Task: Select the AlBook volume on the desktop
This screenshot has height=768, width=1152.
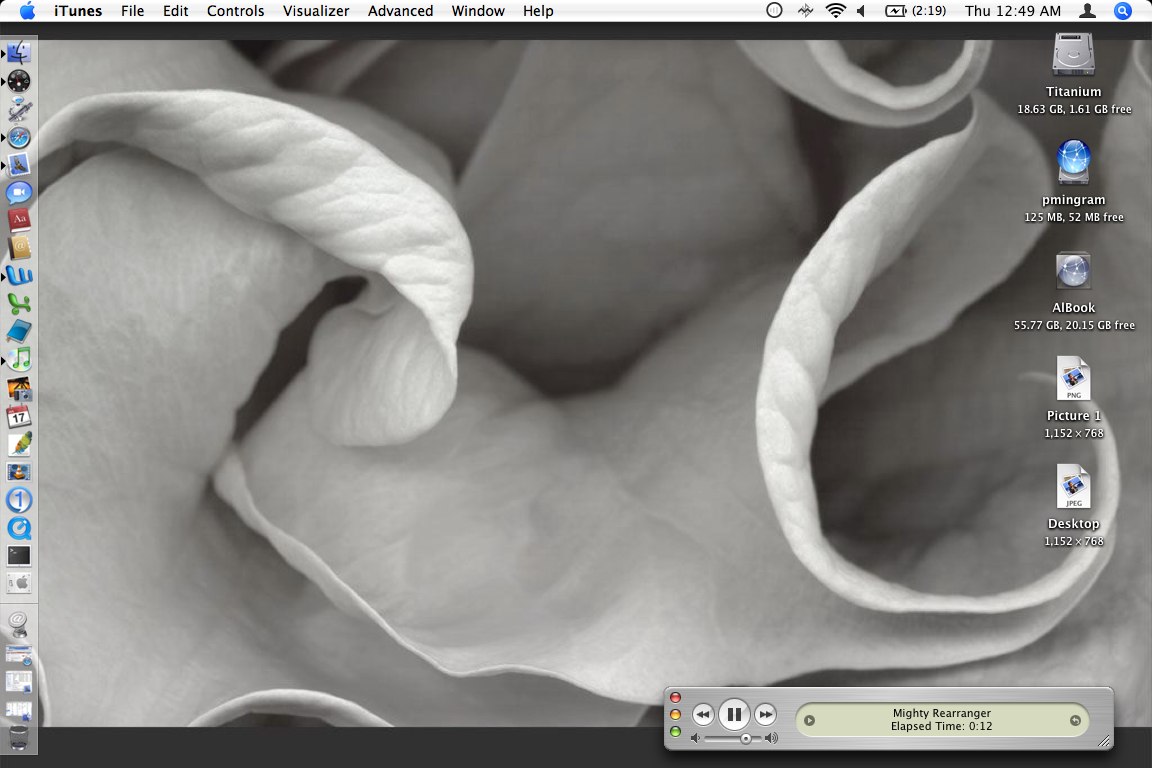Action: coord(1073,271)
